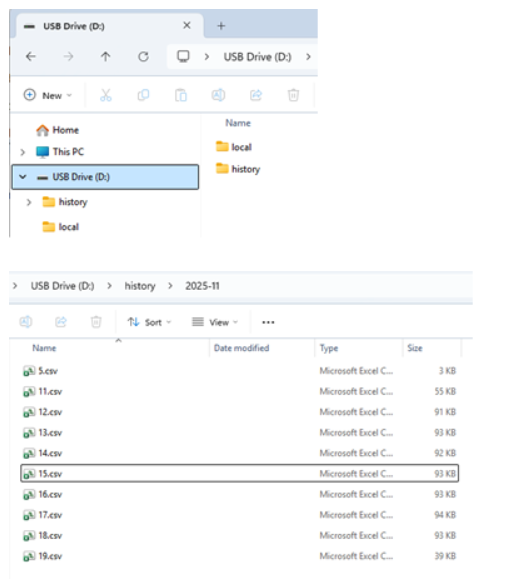Image resolution: width=526 pixels, height=585 pixels.
Task: Open the New item dropdown
Action: pyautogui.click(x=48, y=96)
